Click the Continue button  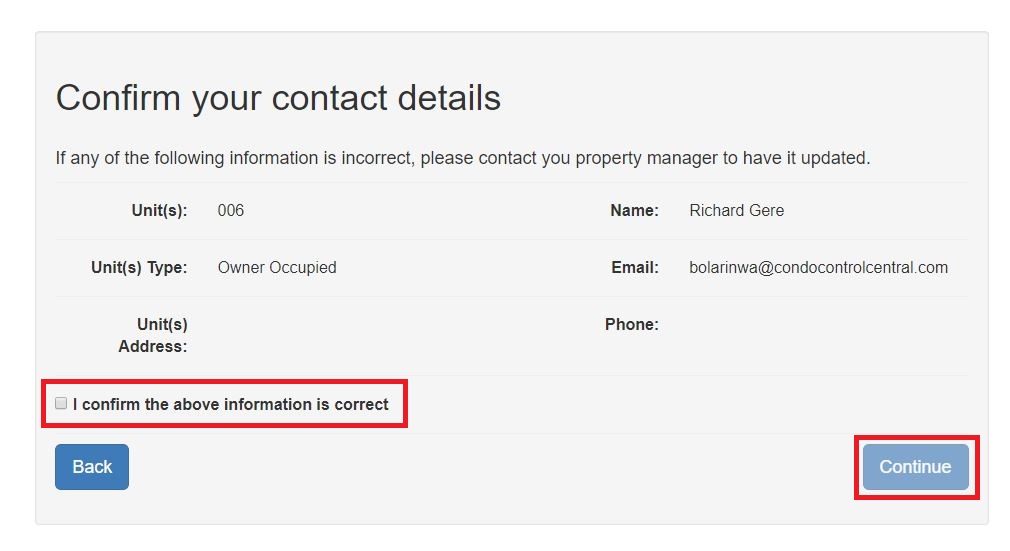pos(915,467)
